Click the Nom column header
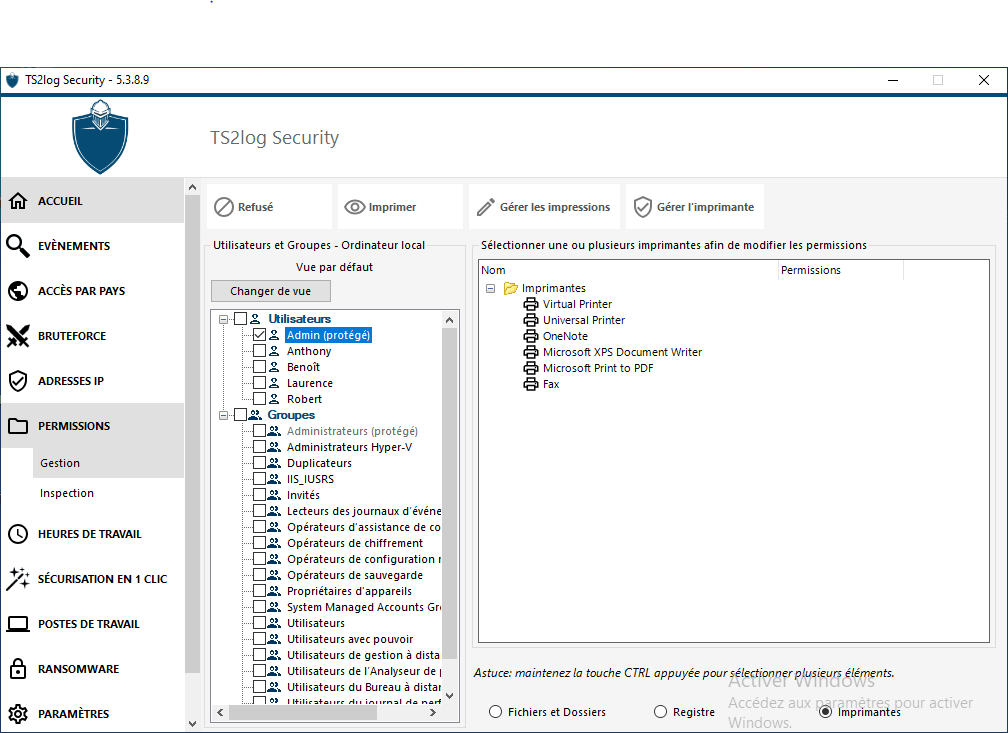1008x733 pixels. [x=629, y=270]
